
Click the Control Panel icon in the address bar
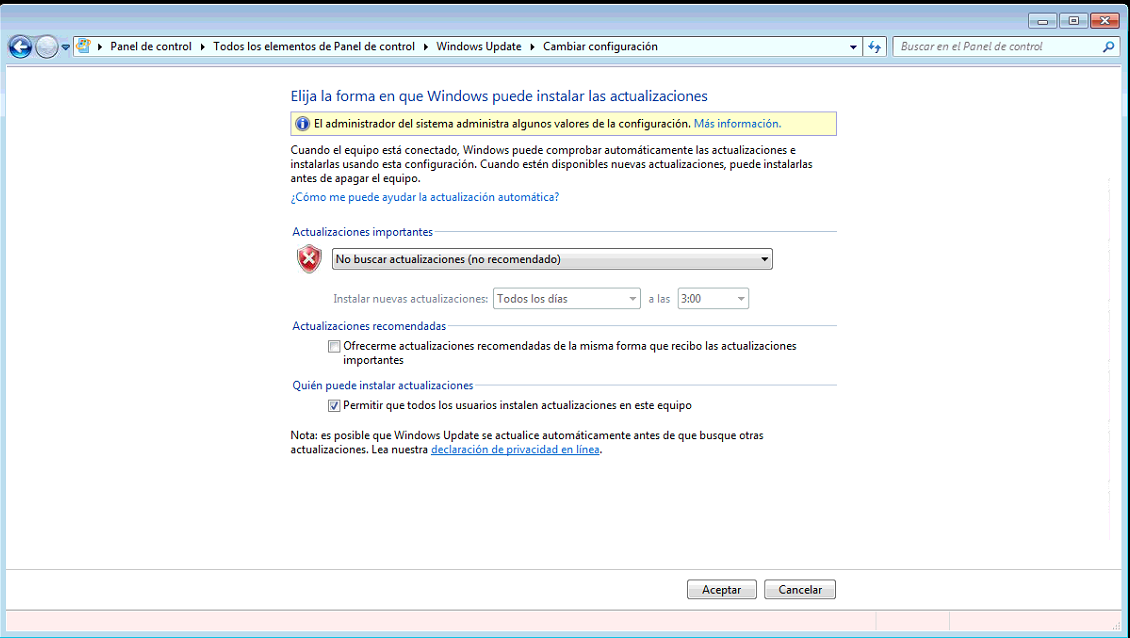85,46
